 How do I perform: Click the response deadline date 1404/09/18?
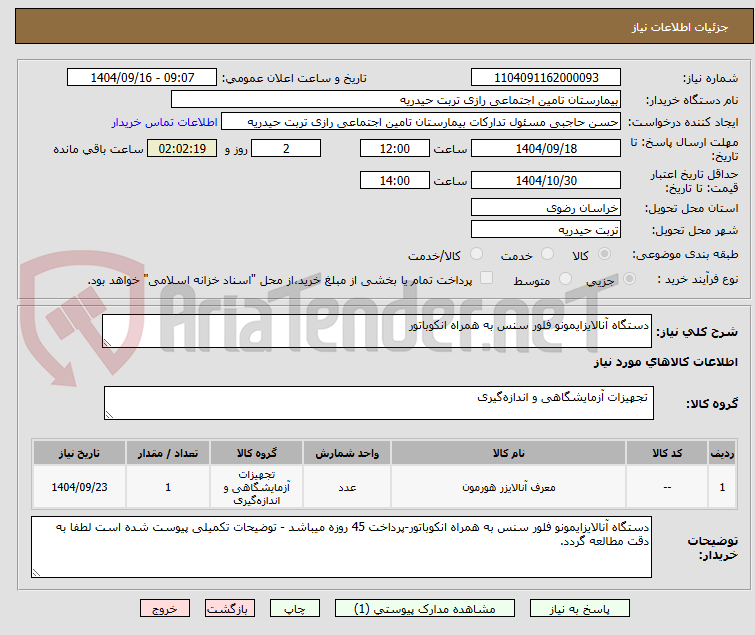coord(546,148)
